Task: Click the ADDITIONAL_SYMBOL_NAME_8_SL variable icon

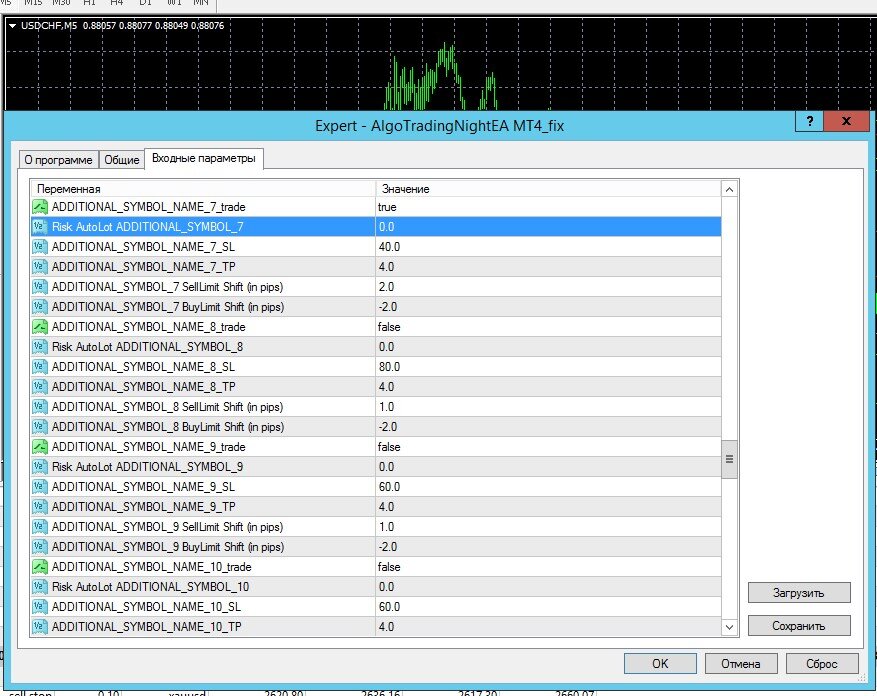Action: click(x=40, y=367)
